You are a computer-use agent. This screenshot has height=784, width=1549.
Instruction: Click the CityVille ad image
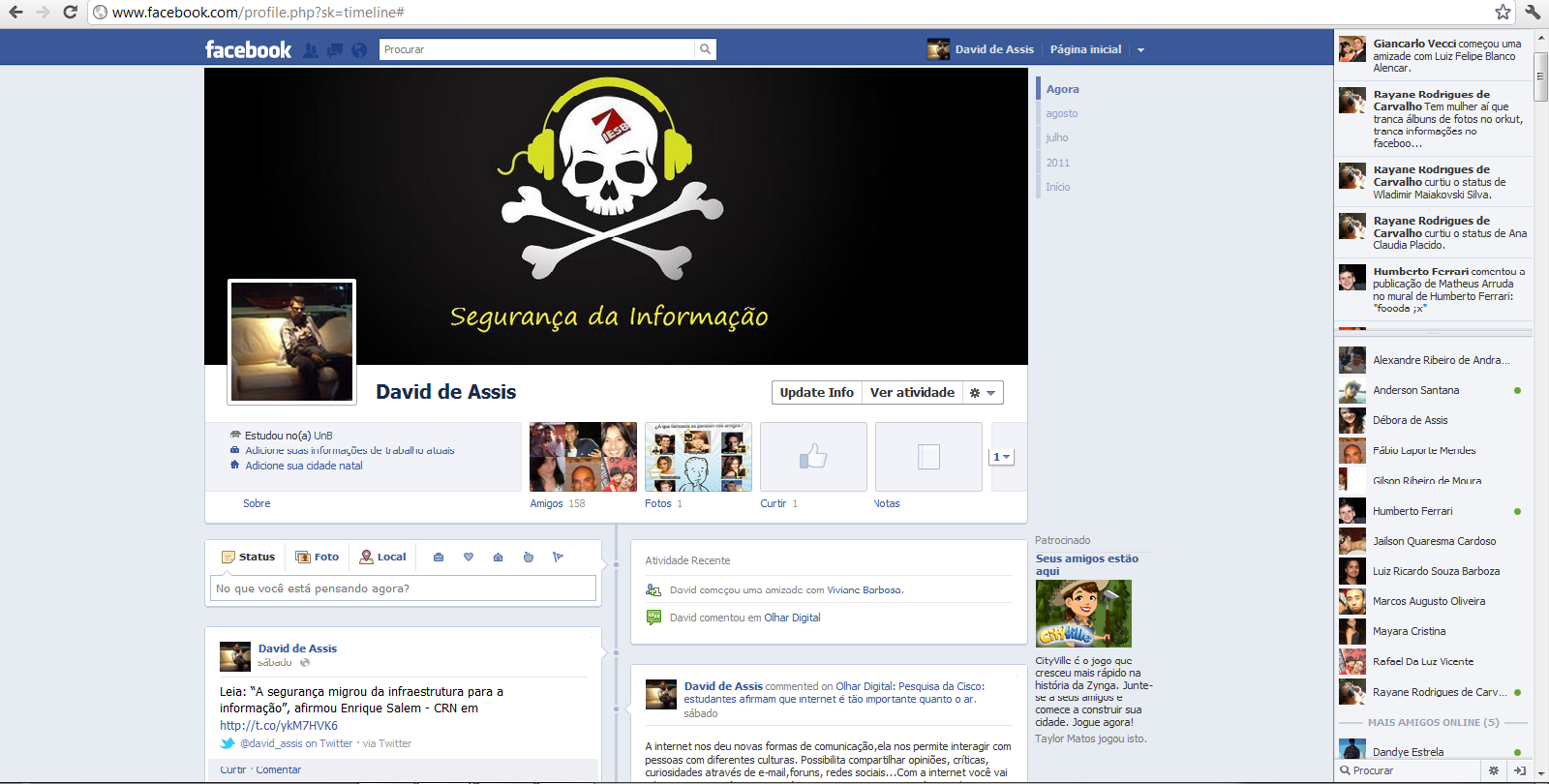(x=1083, y=614)
